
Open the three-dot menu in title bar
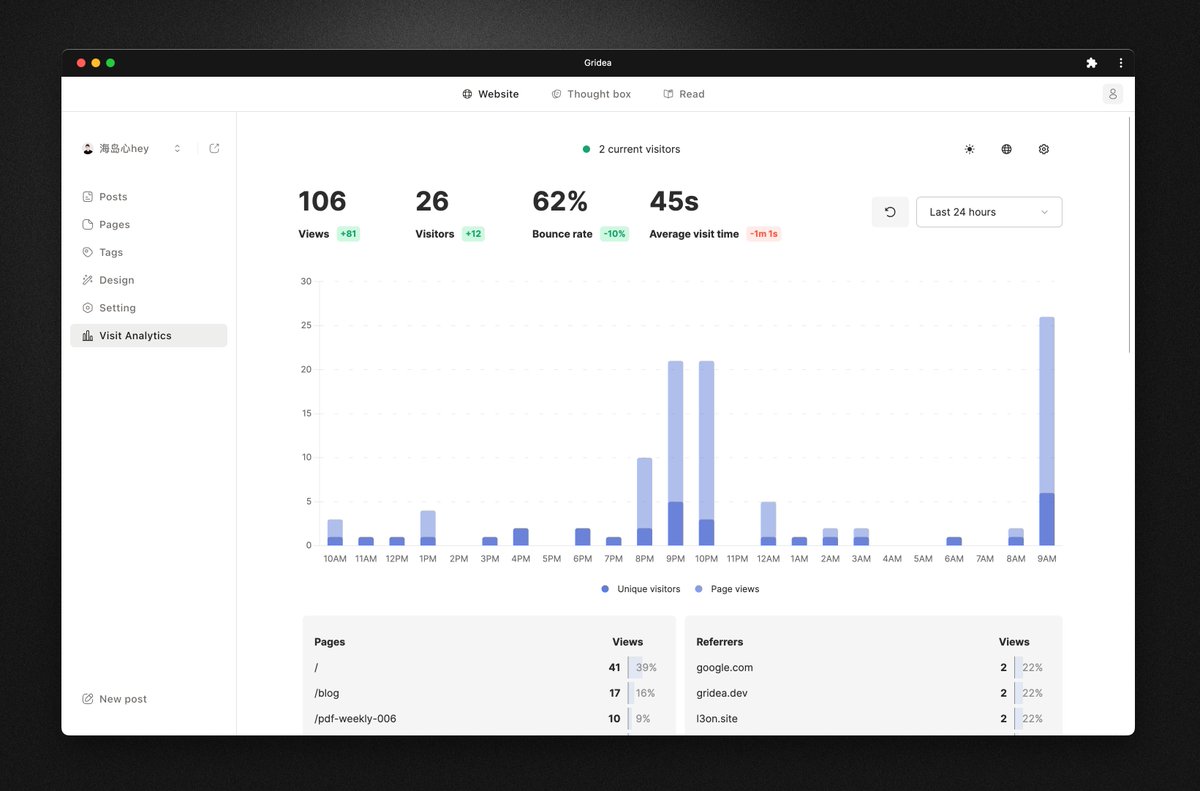click(1120, 63)
